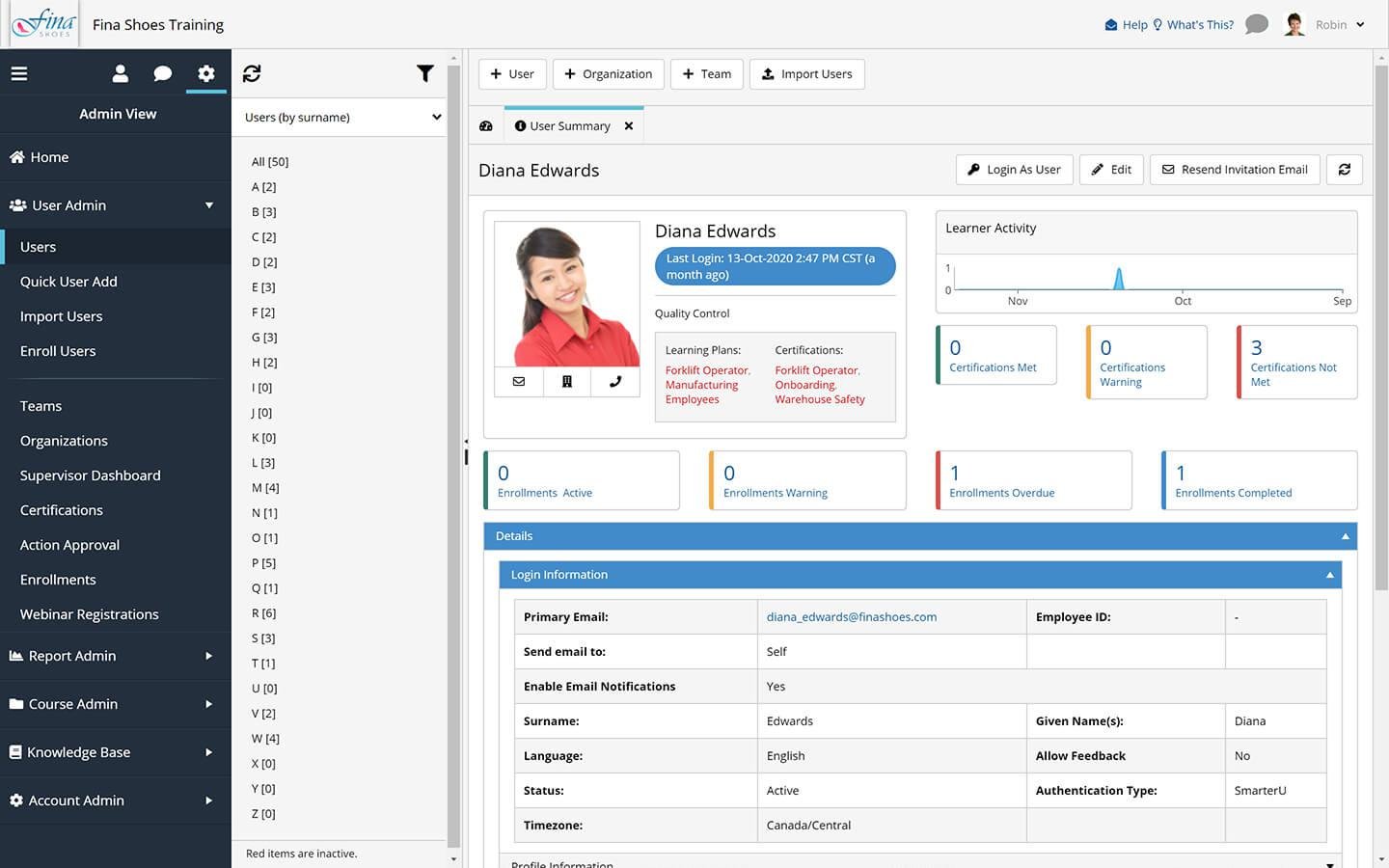Screen dimensions: 1389x868
Task: Open the chat bubble icon in sidebar
Action: pos(163,73)
